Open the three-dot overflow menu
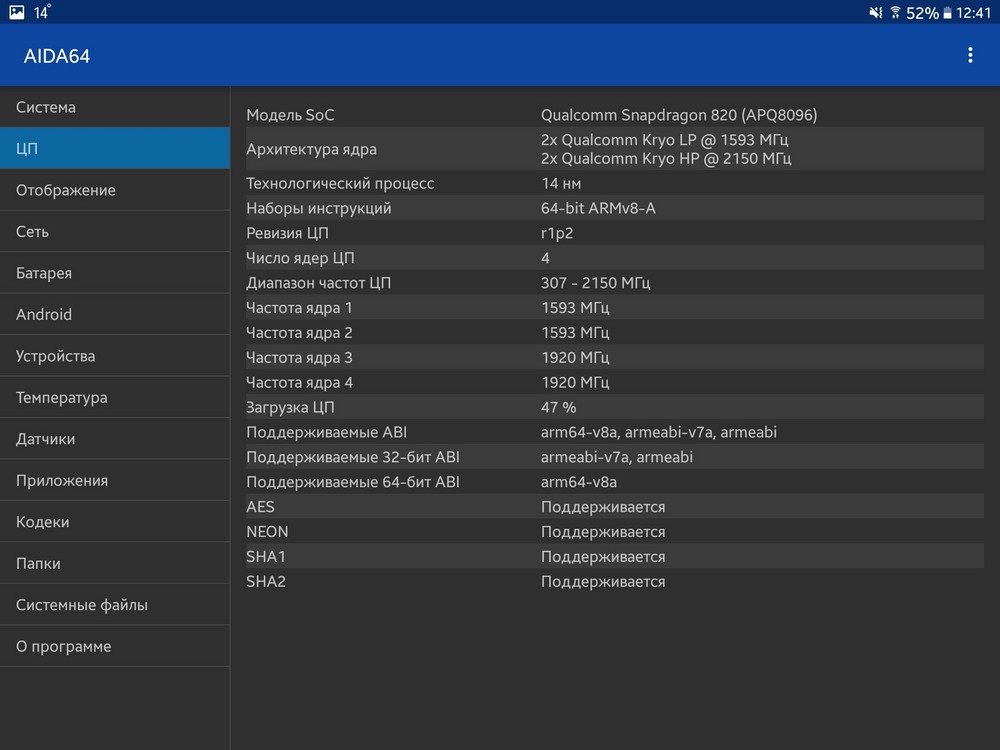The width and height of the screenshot is (1000, 750). tap(970, 55)
